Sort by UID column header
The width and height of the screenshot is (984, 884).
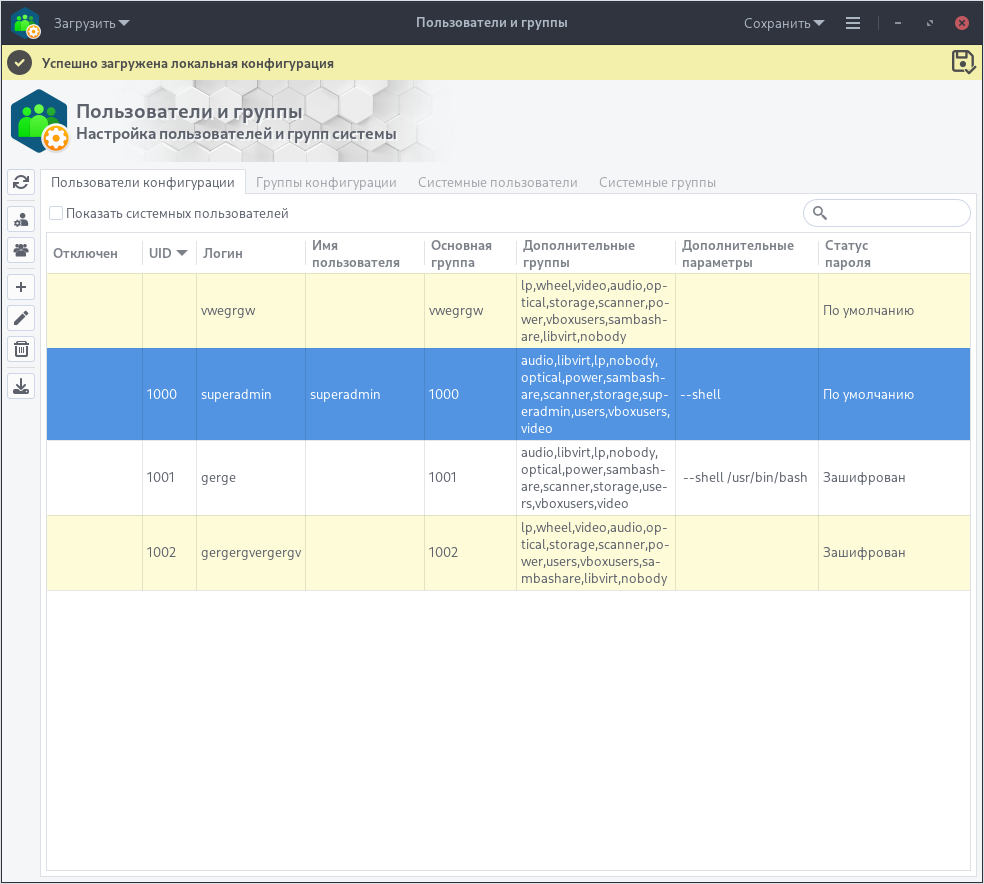tap(168, 254)
